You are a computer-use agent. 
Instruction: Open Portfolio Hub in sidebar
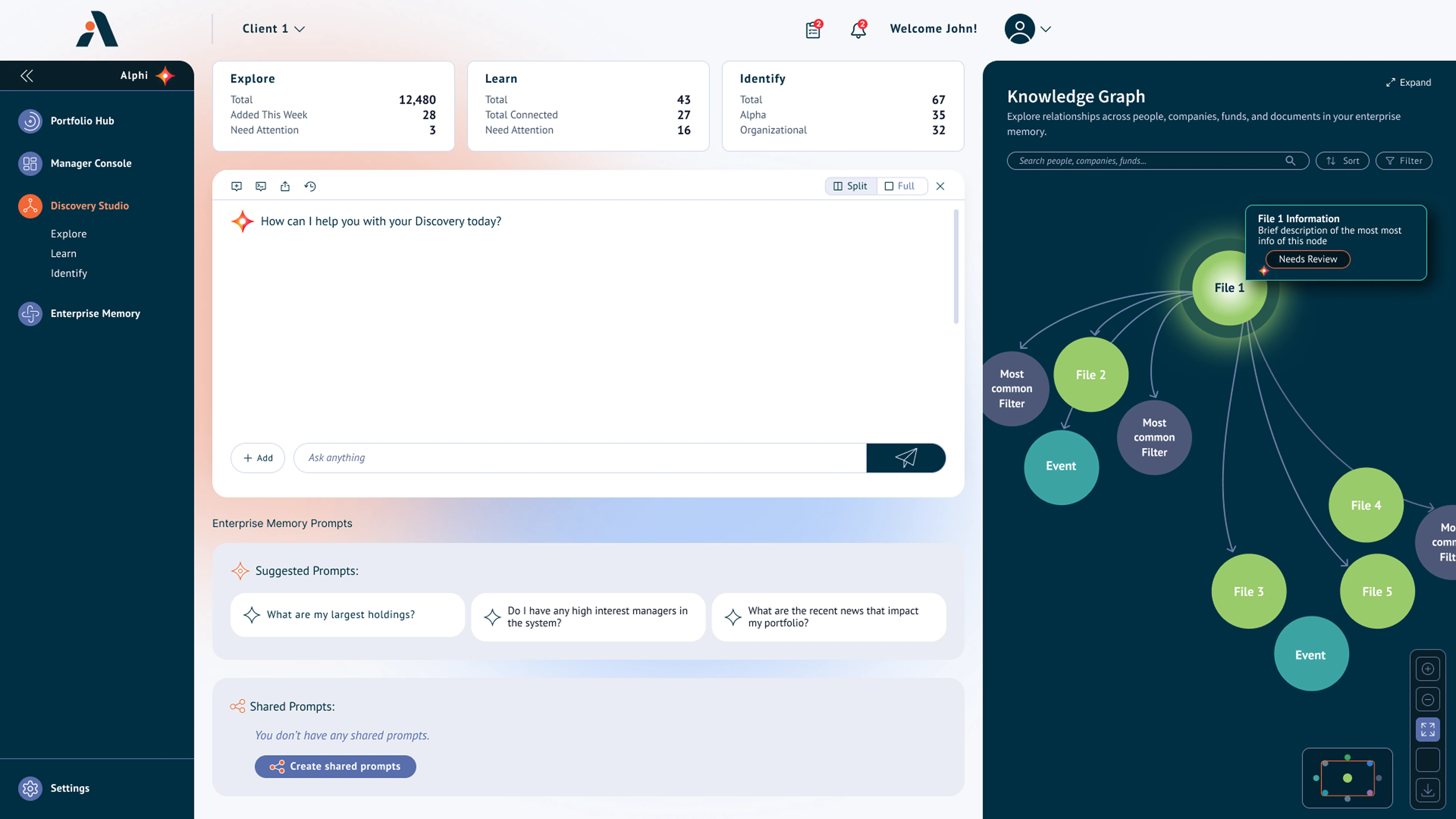[x=82, y=121]
